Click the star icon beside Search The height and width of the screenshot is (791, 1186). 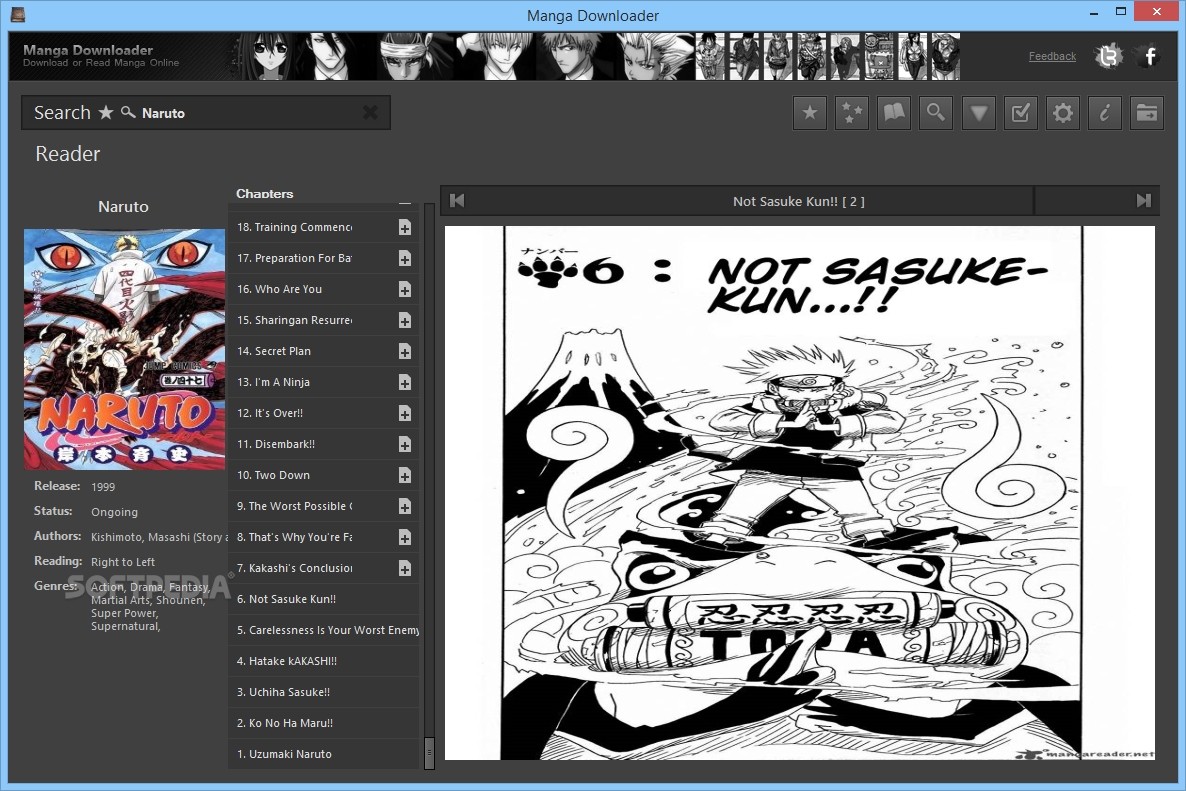pos(106,112)
